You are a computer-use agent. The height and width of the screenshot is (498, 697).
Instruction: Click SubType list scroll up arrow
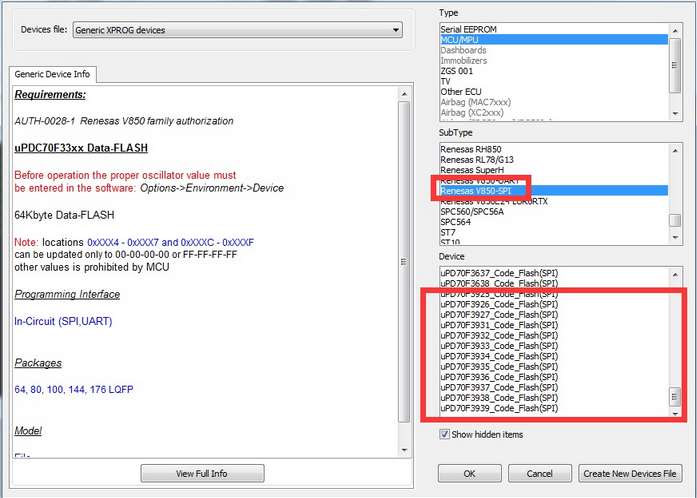(675, 150)
